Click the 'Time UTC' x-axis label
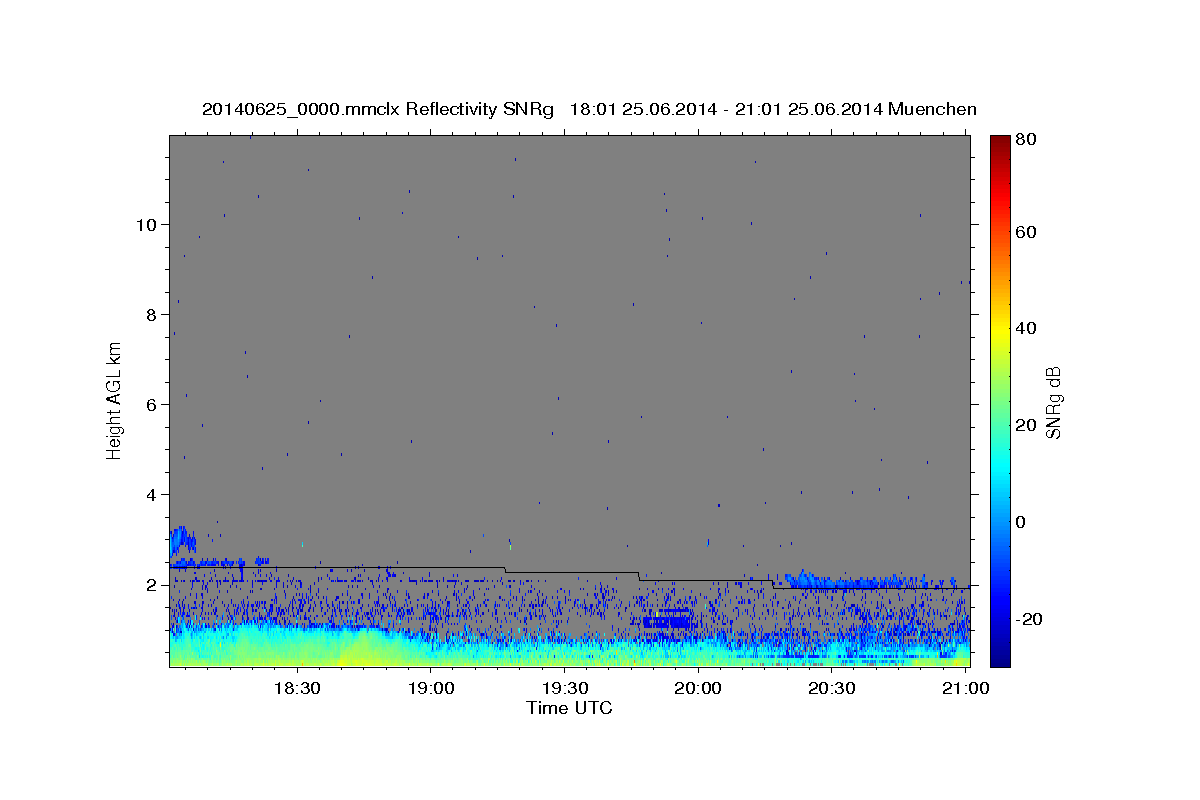Image resolution: width=1200 pixels, height=800 pixels. (569, 708)
